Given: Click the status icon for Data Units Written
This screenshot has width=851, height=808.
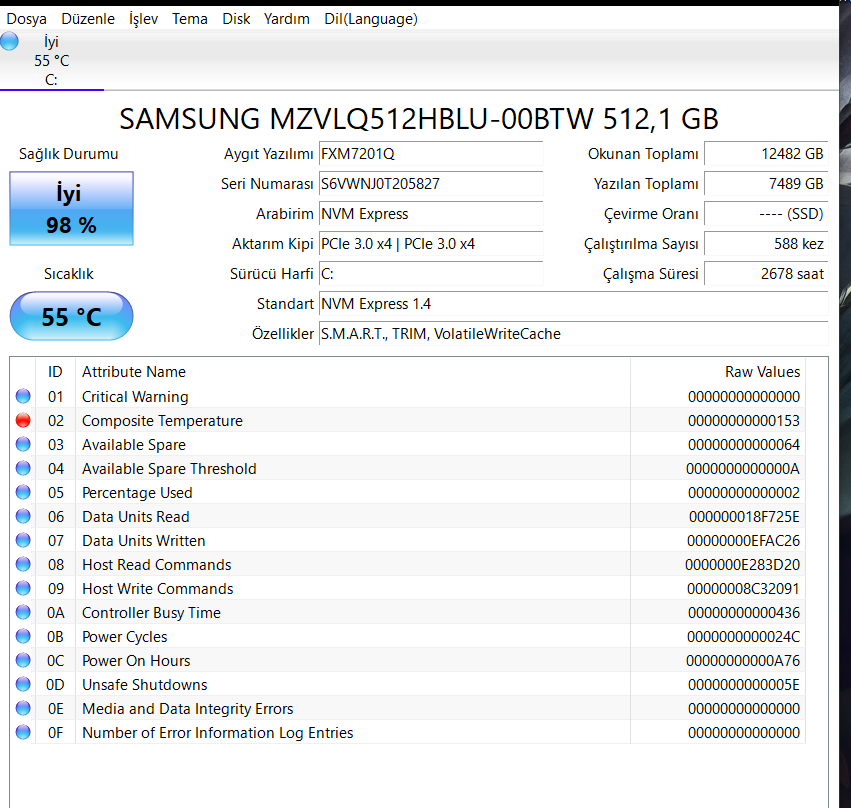Looking at the screenshot, I should [23, 540].
